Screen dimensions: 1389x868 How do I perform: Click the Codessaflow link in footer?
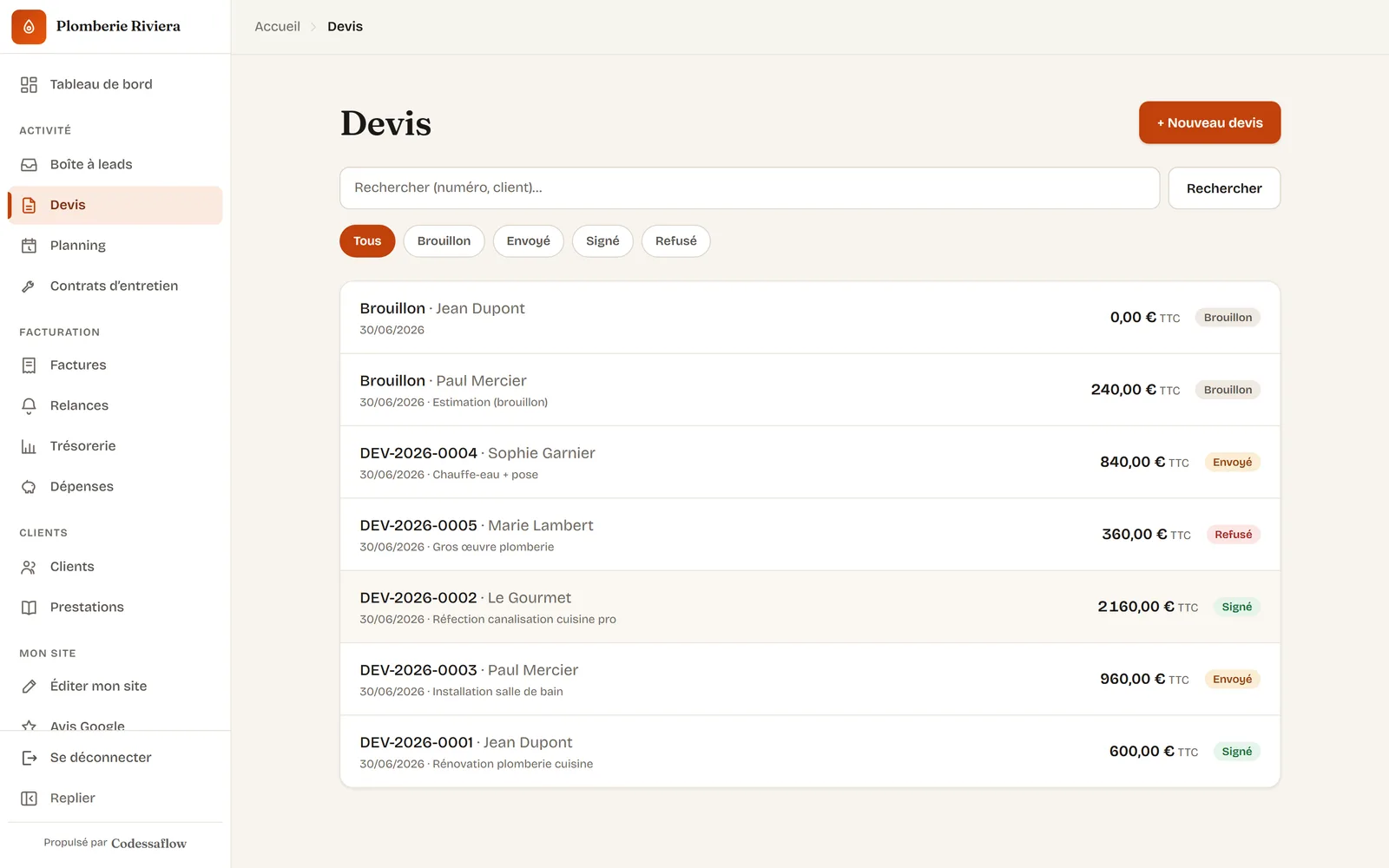pyautogui.click(x=148, y=844)
